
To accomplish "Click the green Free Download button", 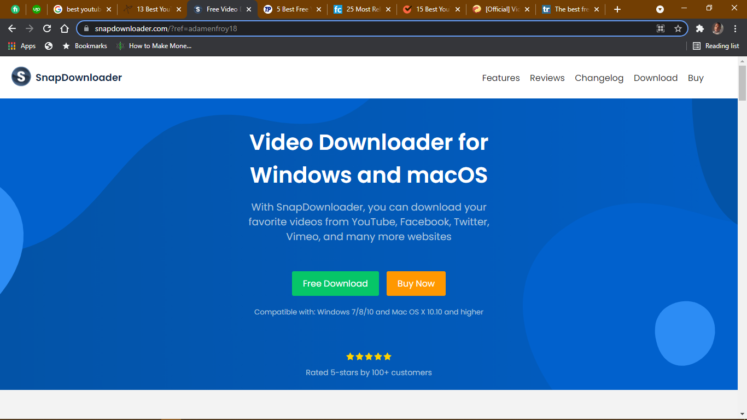I will coord(335,283).
